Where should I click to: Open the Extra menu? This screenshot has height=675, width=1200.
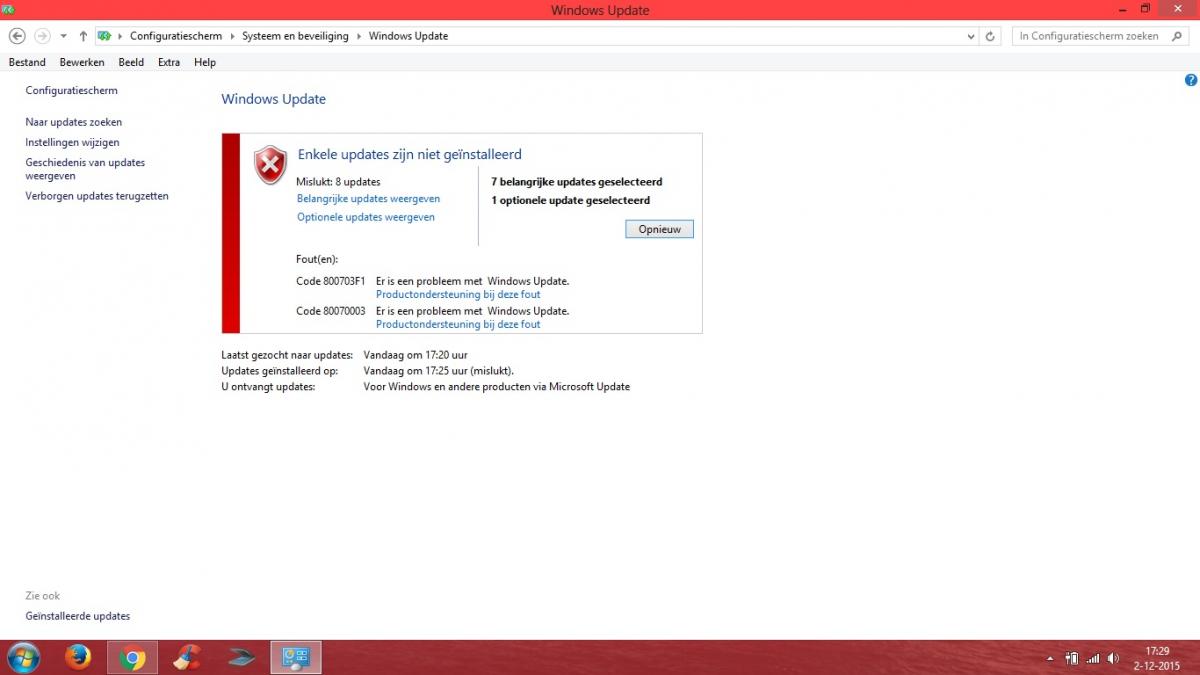(169, 62)
